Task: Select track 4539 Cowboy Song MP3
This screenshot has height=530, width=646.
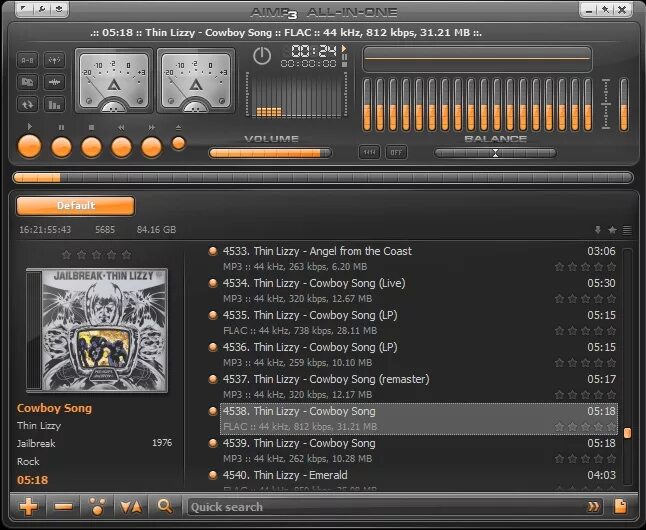Action: (419, 451)
